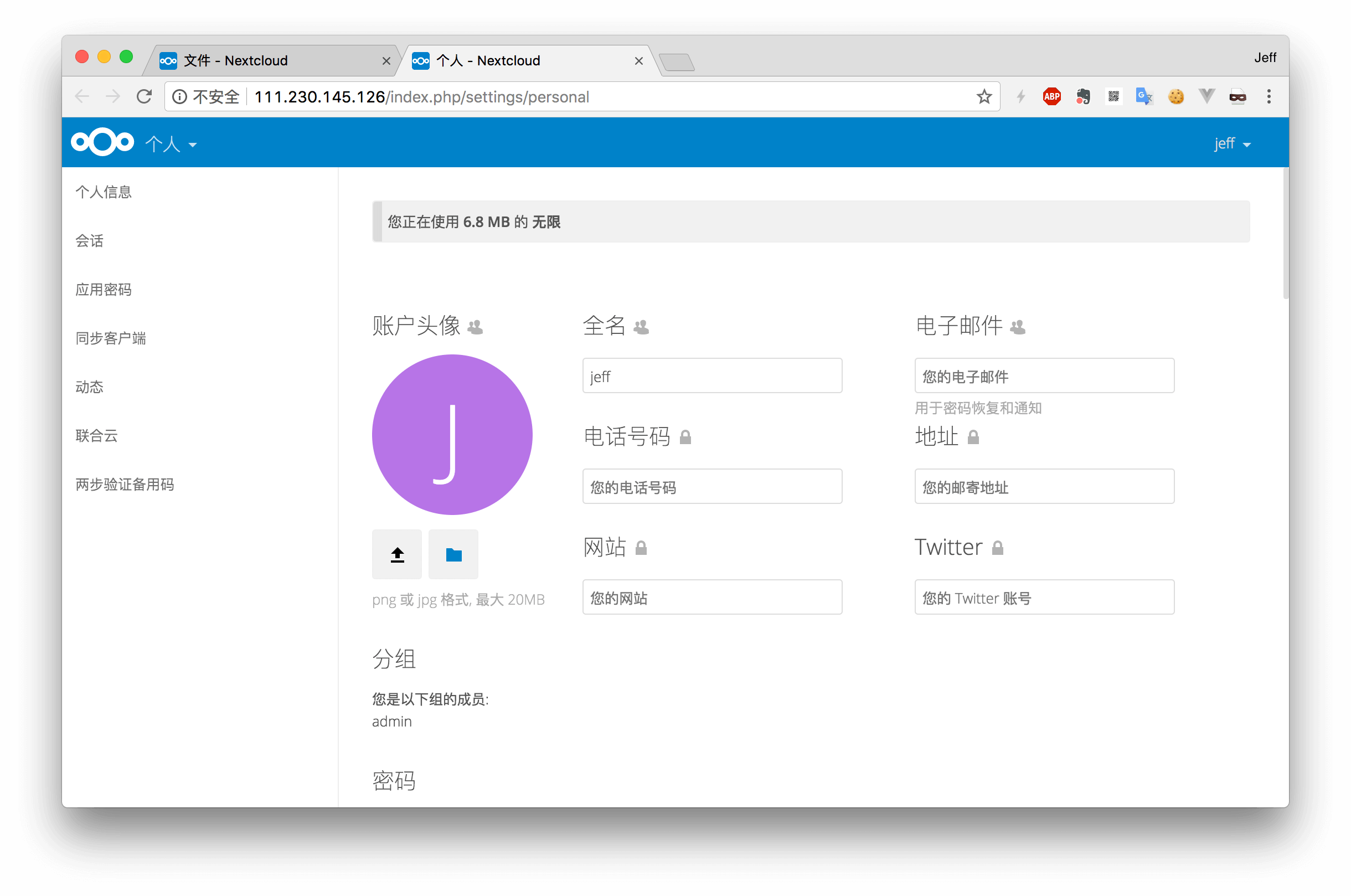Upload a new avatar with arrow button
Image resolution: width=1351 pixels, height=896 pixels.
(397, 554)
